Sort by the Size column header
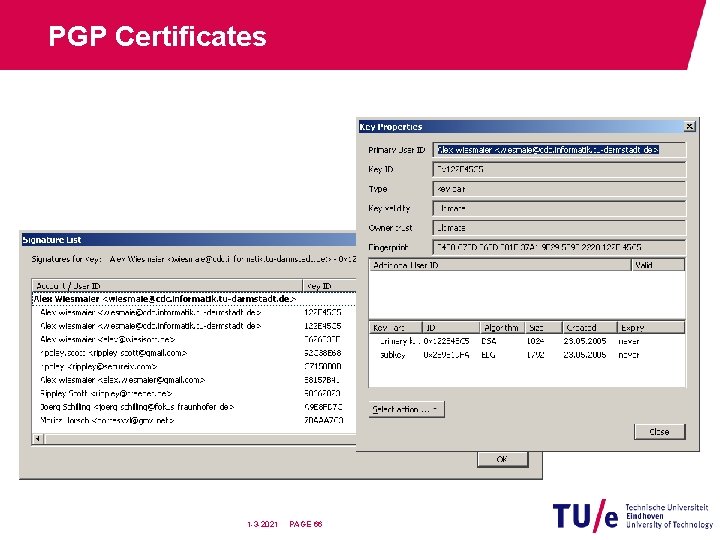 pyautogui.click(x=544, y=328)
